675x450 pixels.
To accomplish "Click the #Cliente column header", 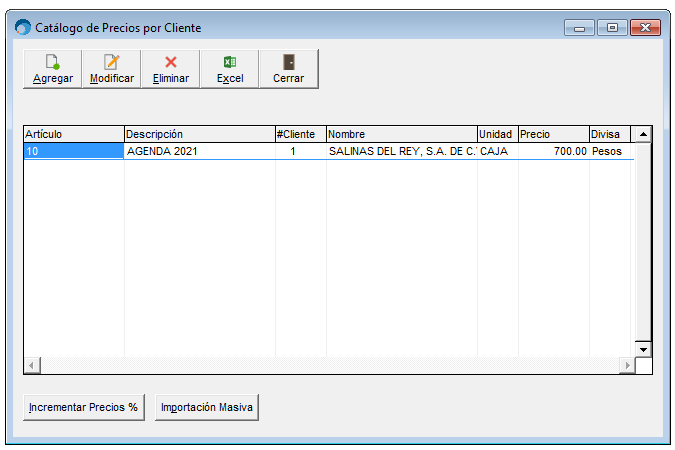I will tap(301, 134).
